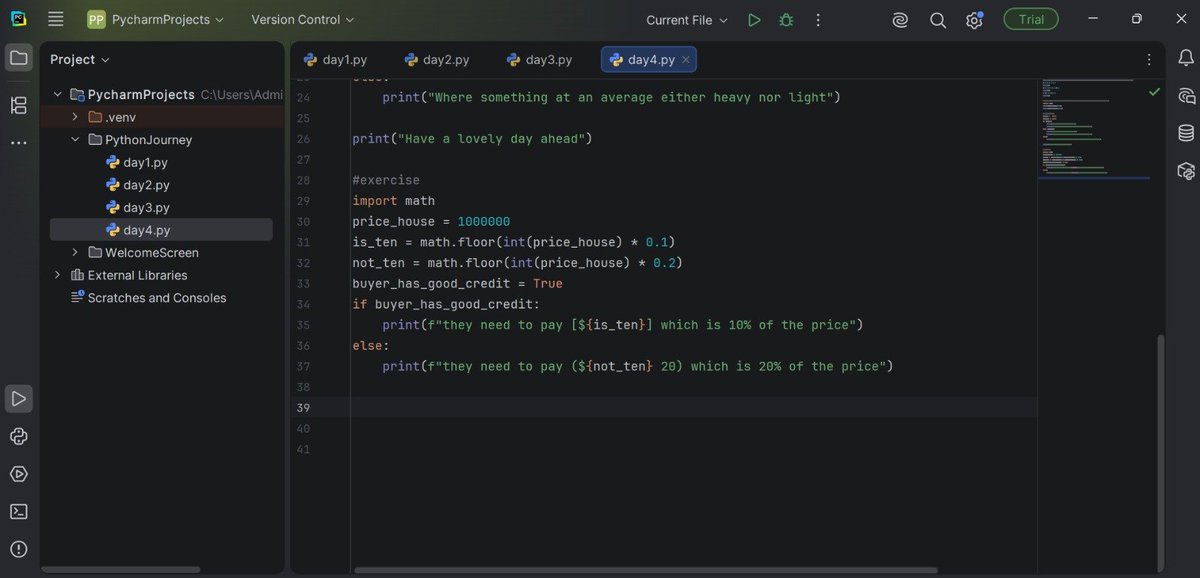
Task: Open the Problems tool window
Action: click(18, 549)
